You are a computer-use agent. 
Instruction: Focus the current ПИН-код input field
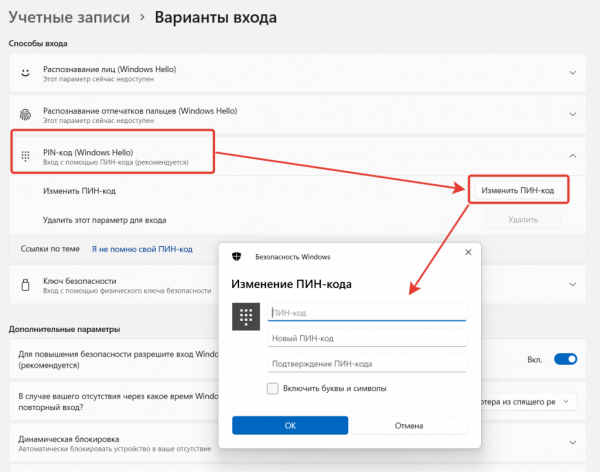tap(367, 312)
